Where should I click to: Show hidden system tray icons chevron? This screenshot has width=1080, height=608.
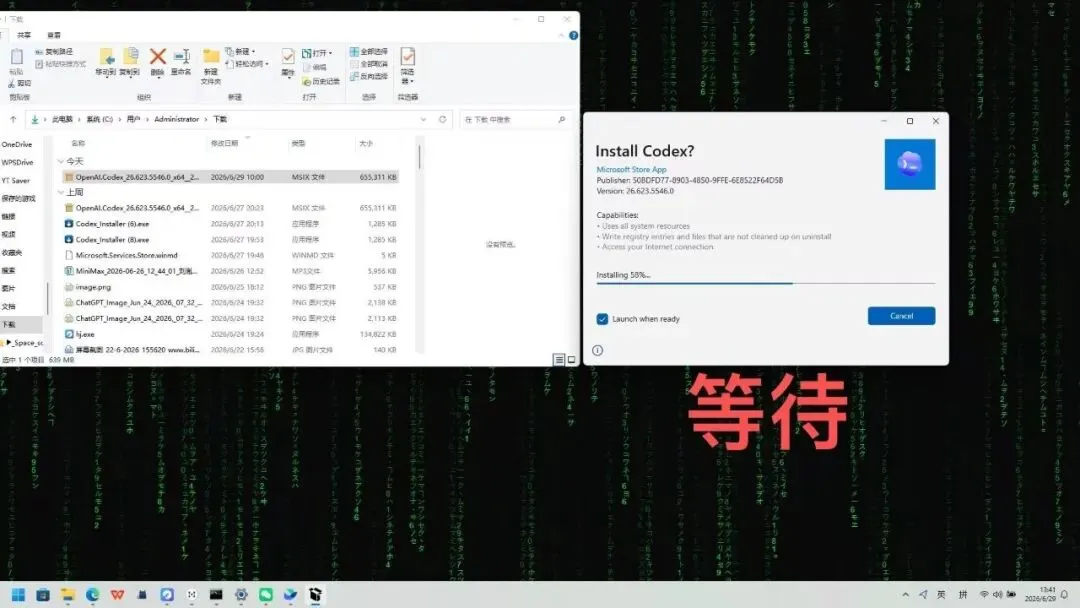click(x=905, y=594)
